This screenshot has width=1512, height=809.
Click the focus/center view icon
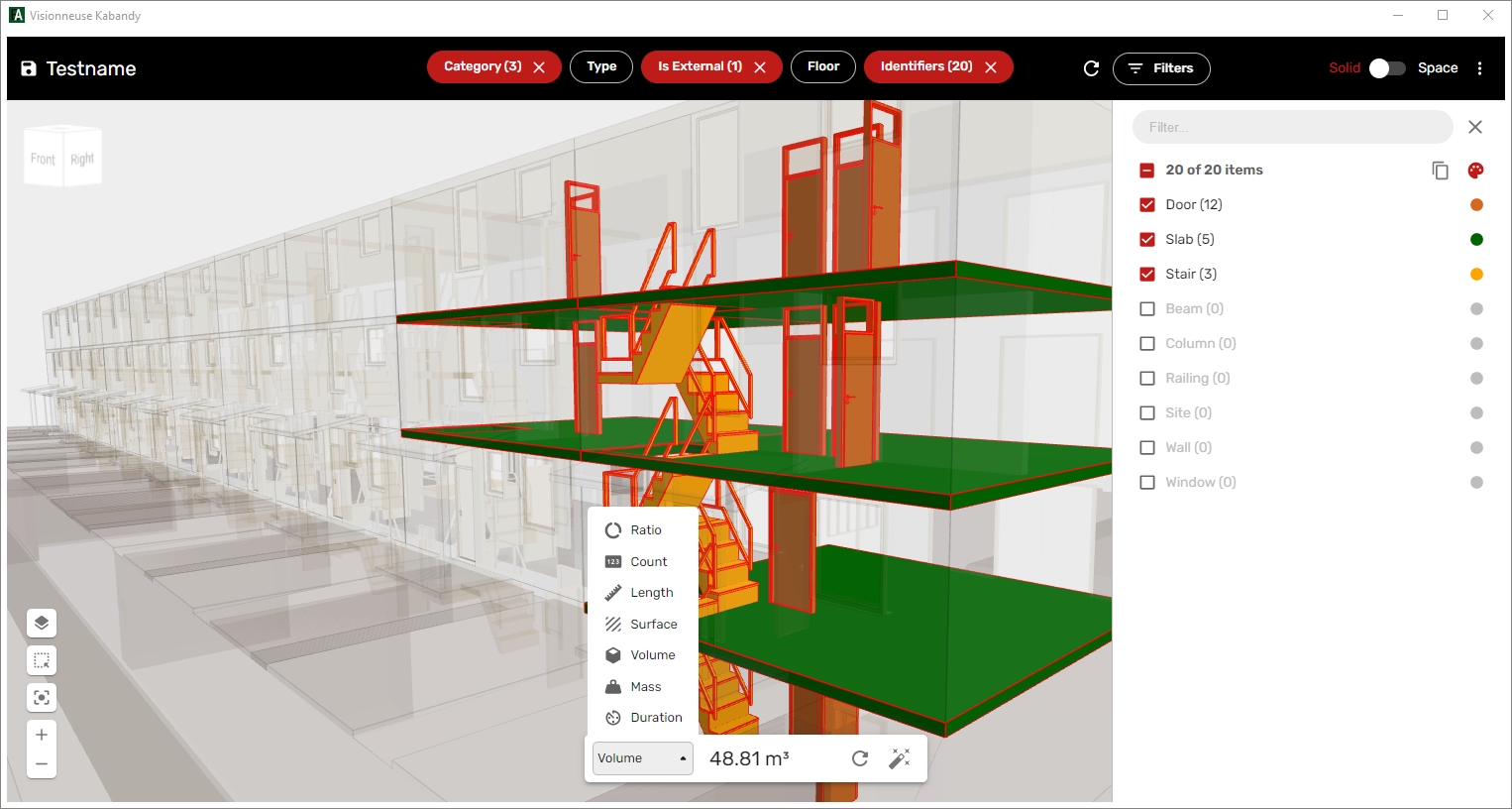tap(41, 697)
